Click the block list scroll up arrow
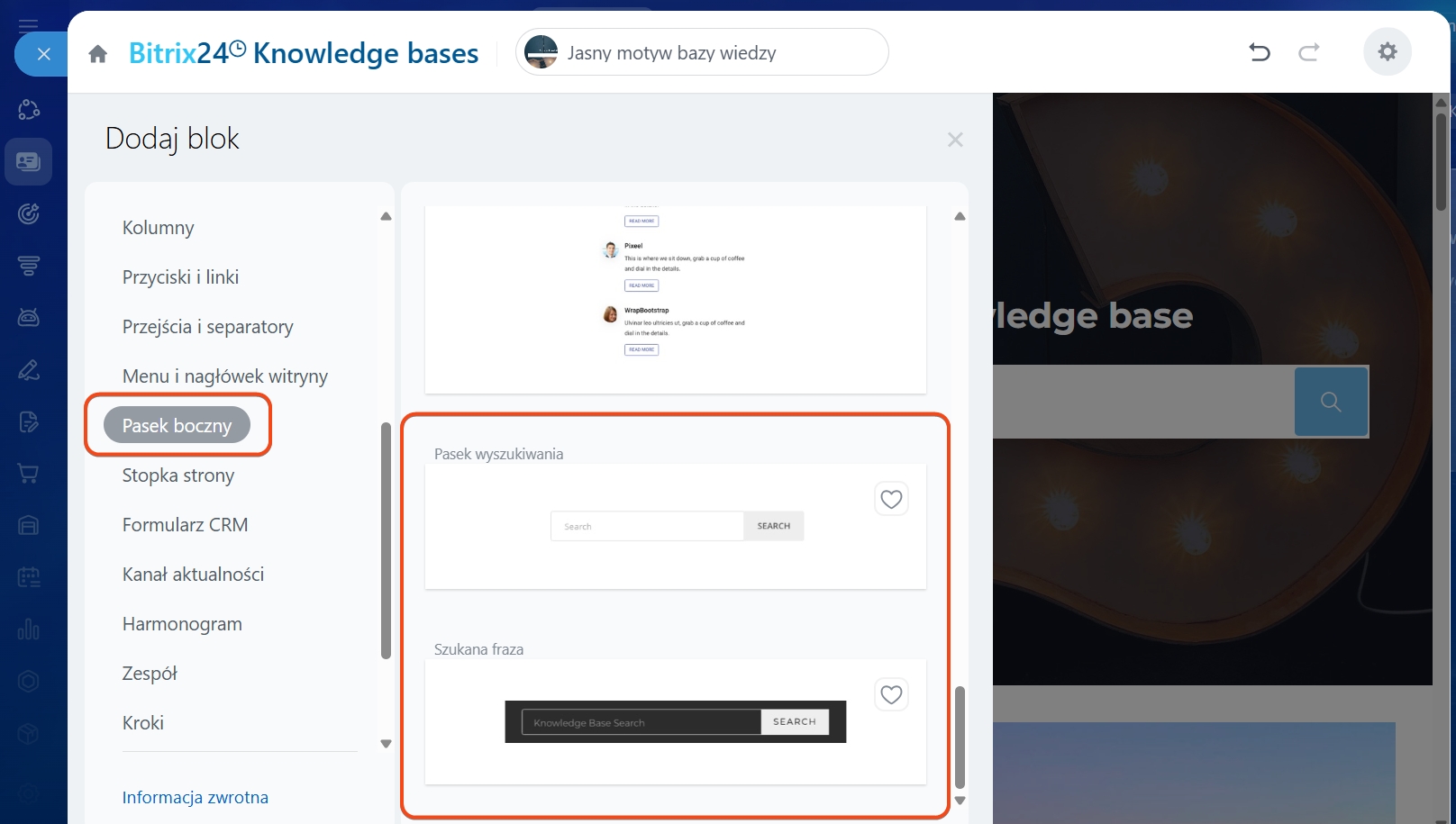Image resolution: width=1456 pixels, height=824 pixels. point(960,216)
